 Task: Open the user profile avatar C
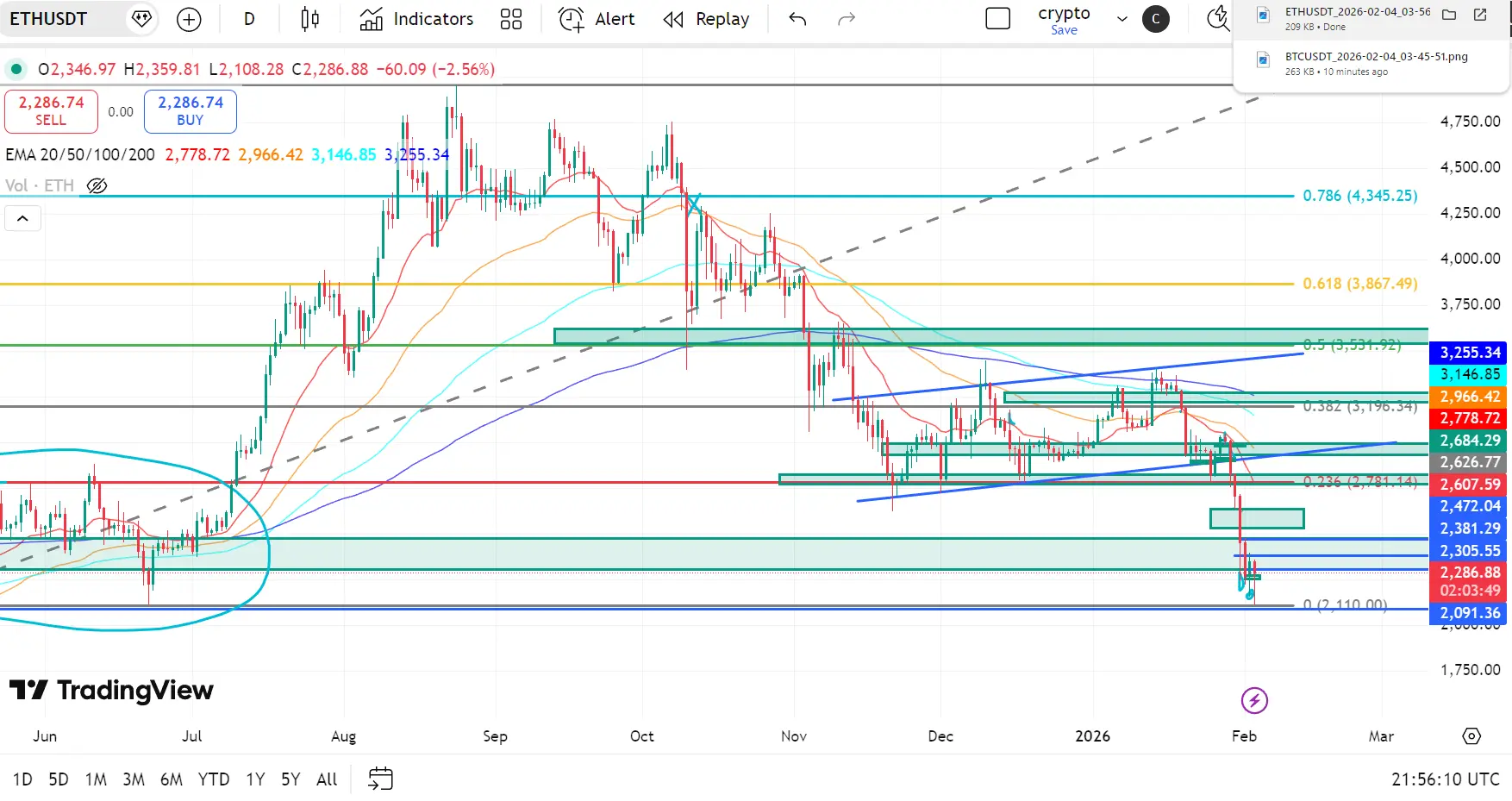click(1156, 19)
